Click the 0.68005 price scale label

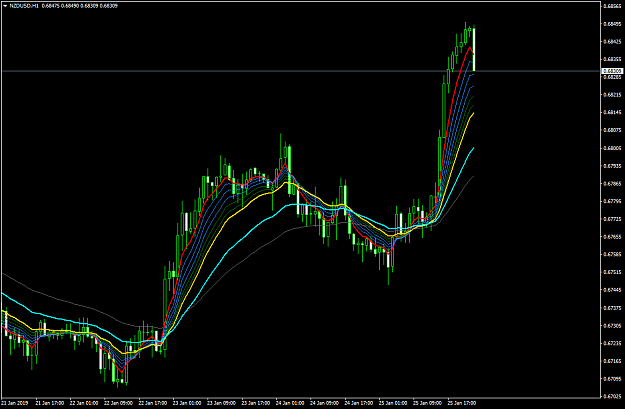point(613,148)
